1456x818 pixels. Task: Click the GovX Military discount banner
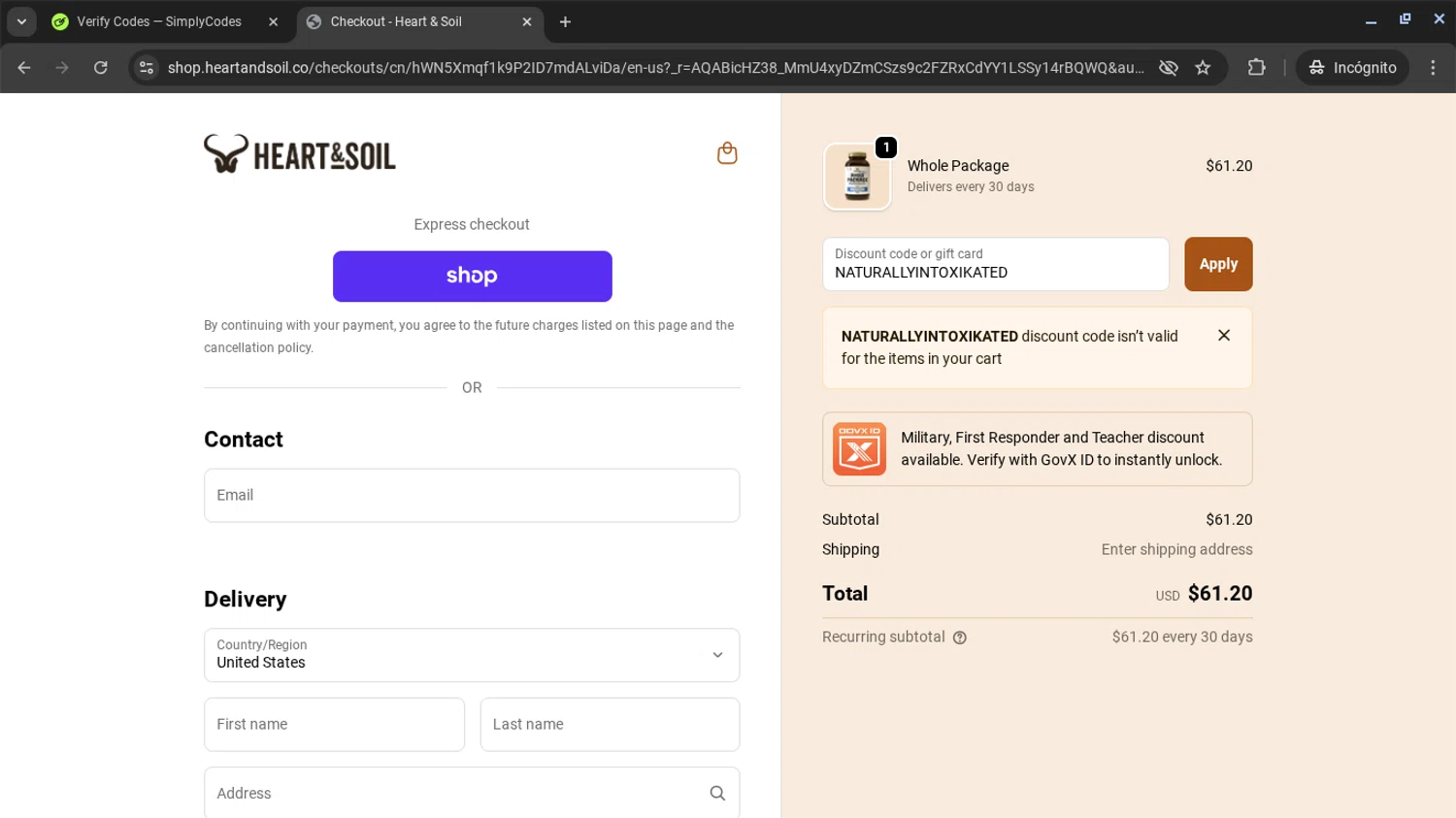(1037, 449)
